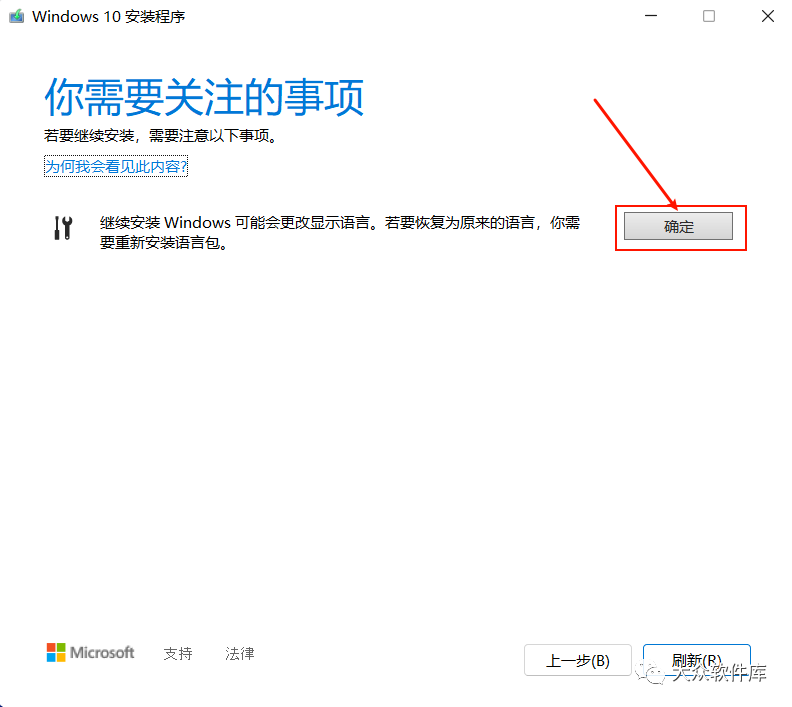
Task: Minimize the Windows 10 安装程序 window
Action: coord(651,16)
